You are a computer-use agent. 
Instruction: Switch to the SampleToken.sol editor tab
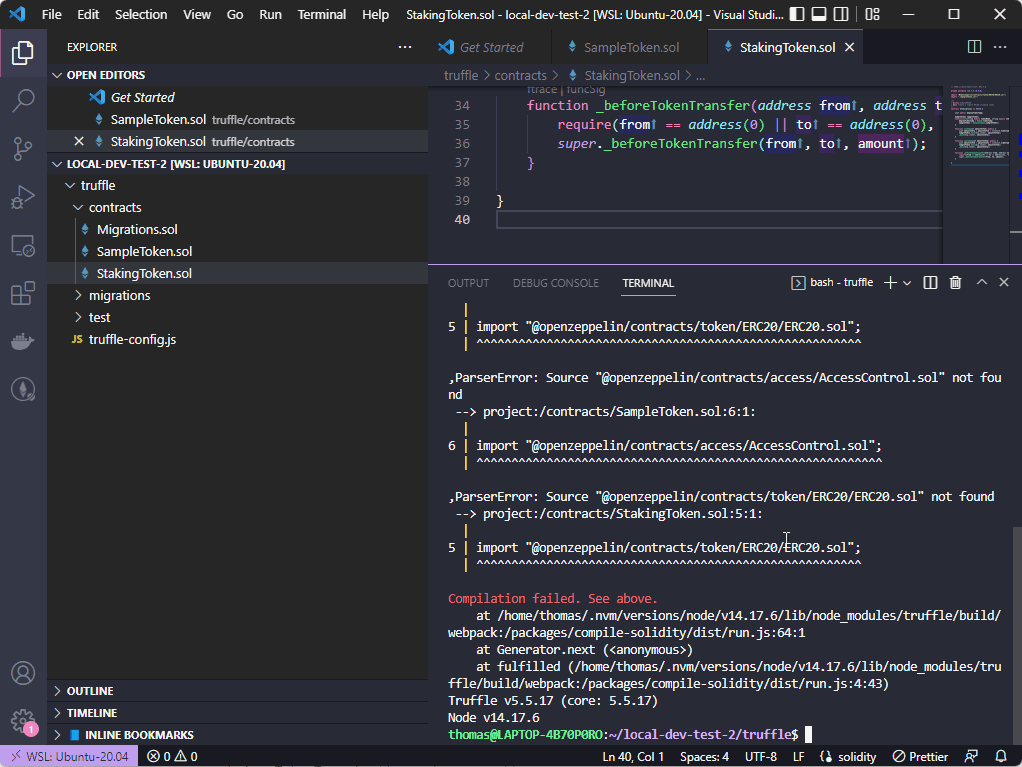(630, 47)
